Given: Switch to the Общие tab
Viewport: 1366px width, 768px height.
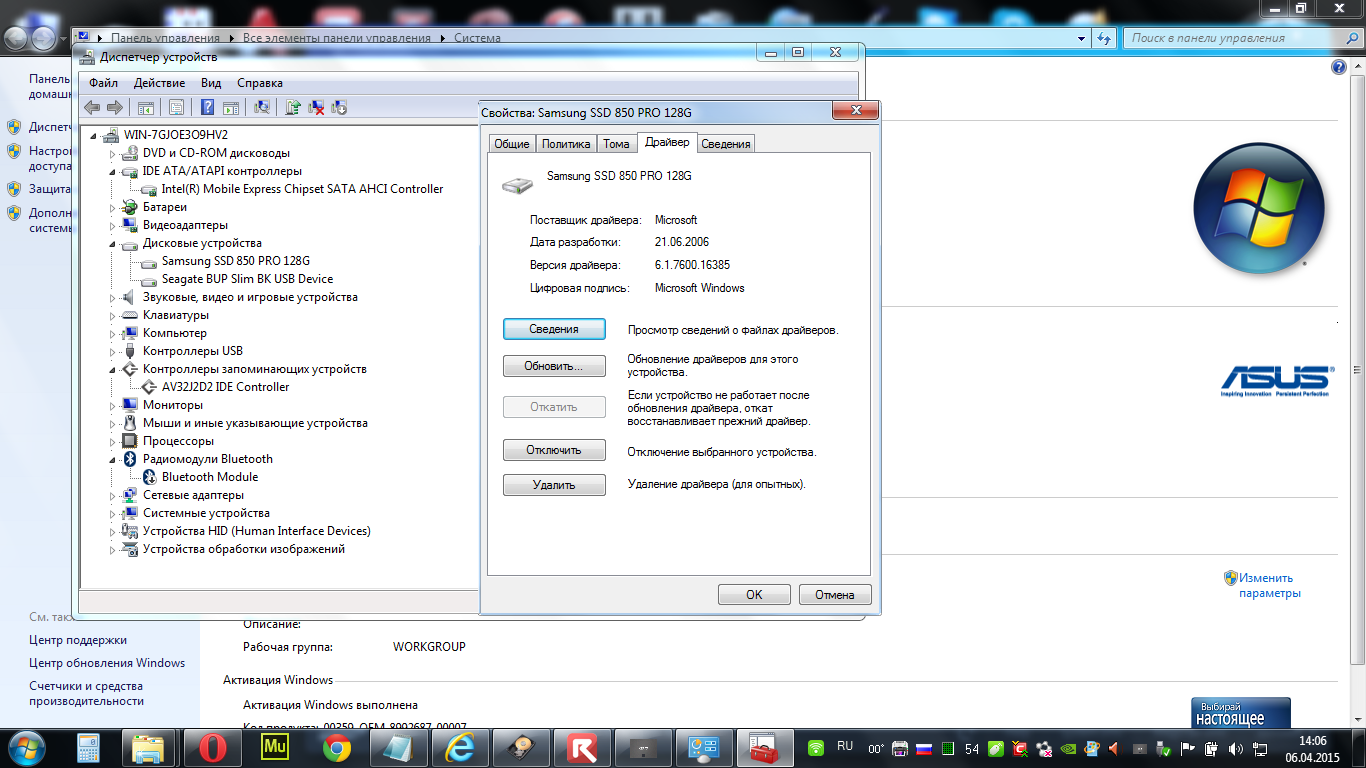Looking at the screenshot, I should pos(512,144).
